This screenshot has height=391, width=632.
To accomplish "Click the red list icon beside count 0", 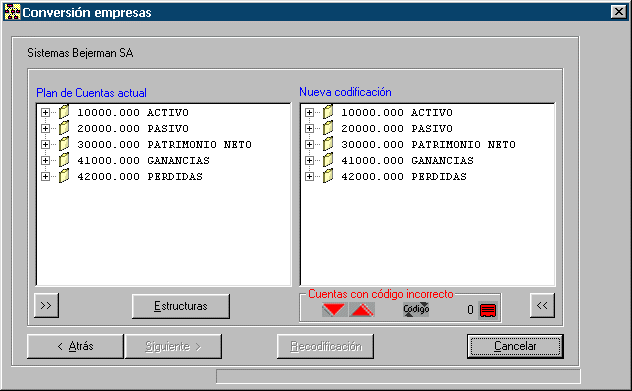I will click(488, 310).
